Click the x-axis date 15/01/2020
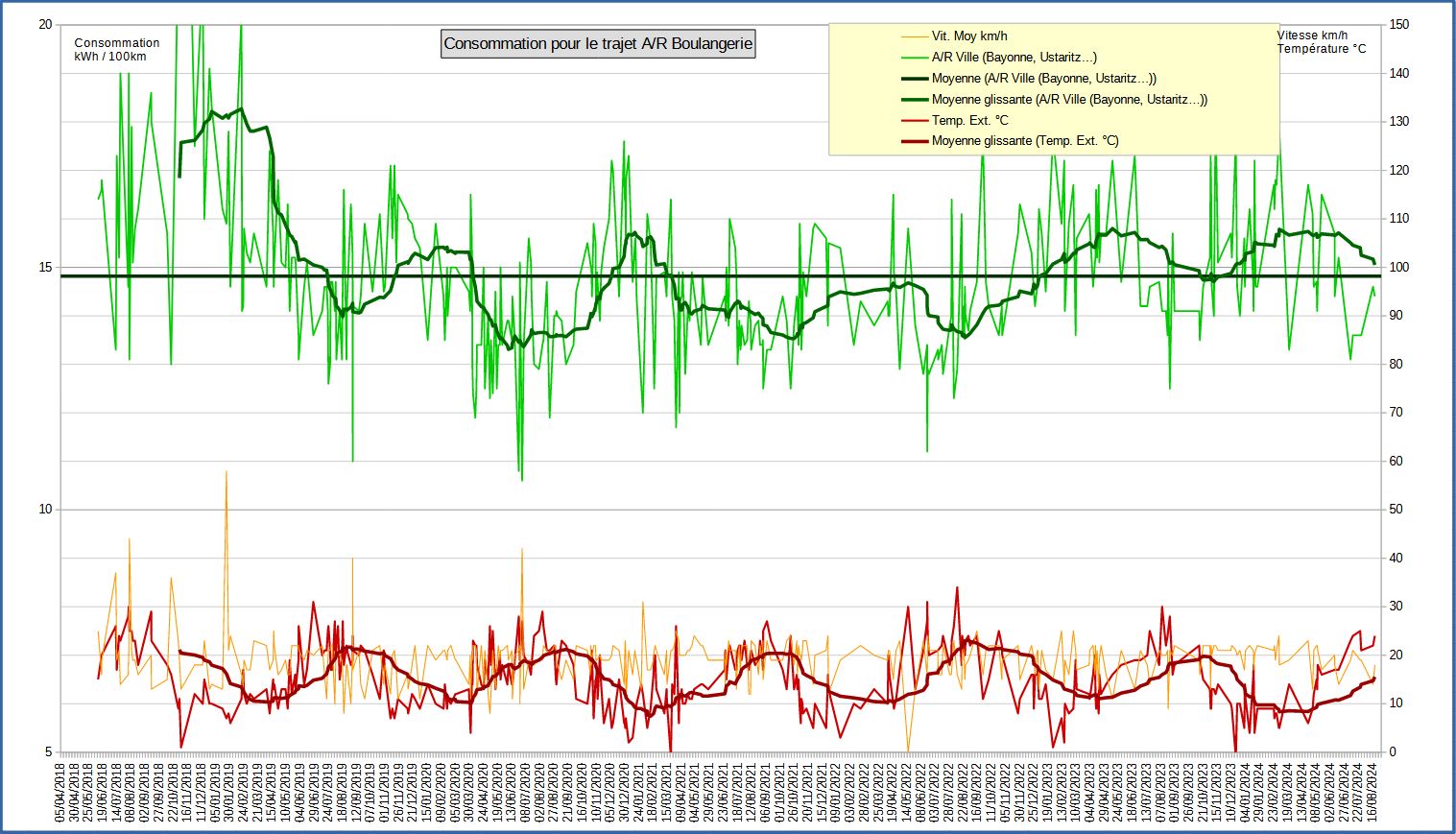This screenshot has height=834, width=1456. [428, 793]
